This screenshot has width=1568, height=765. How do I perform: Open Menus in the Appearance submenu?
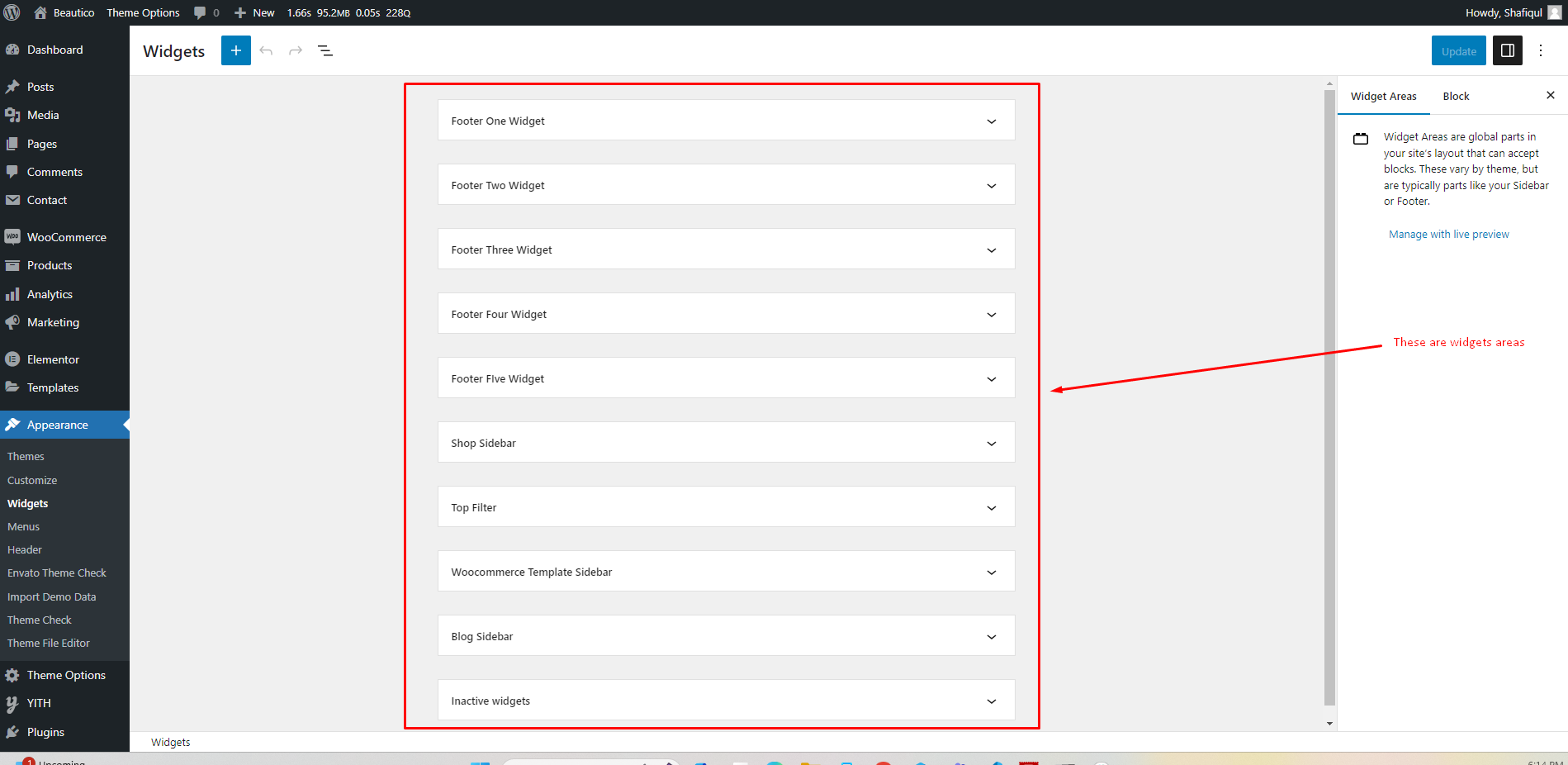pyautogui.click(x=23, y=526)
